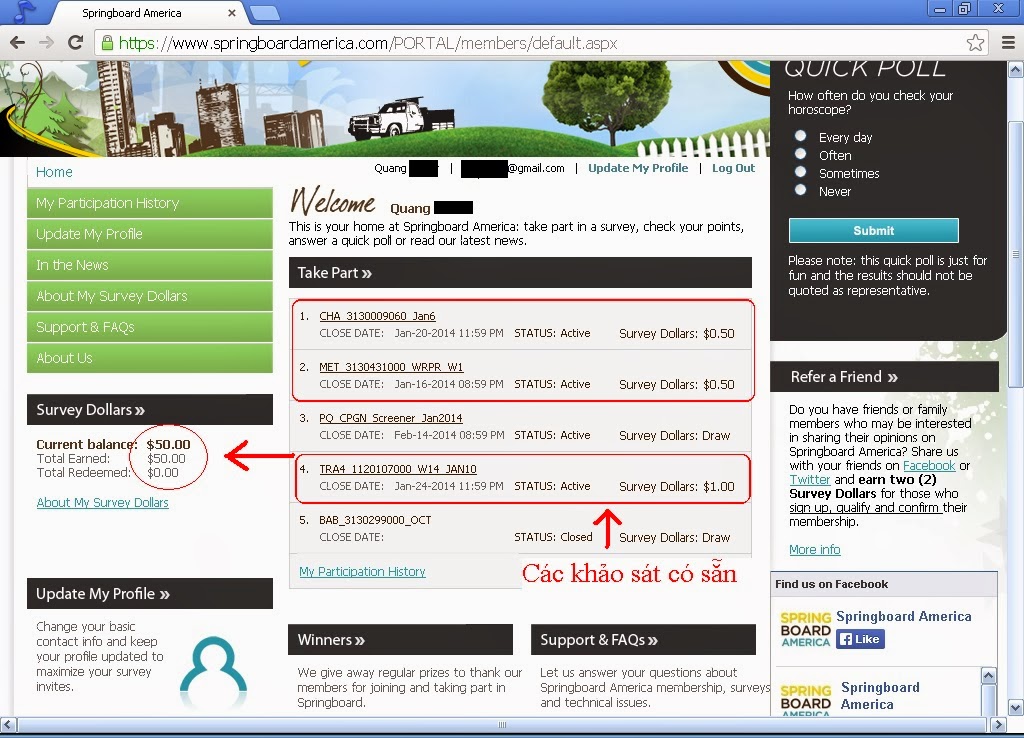This screenshot has width=1024, height=738.
Task: Click the page scrollbar down arrow
Action: [1016, 707]
